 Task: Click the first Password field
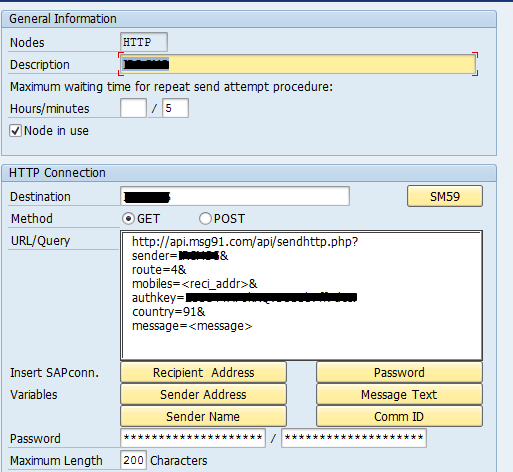pyautogui.click(x=193, y=438)
